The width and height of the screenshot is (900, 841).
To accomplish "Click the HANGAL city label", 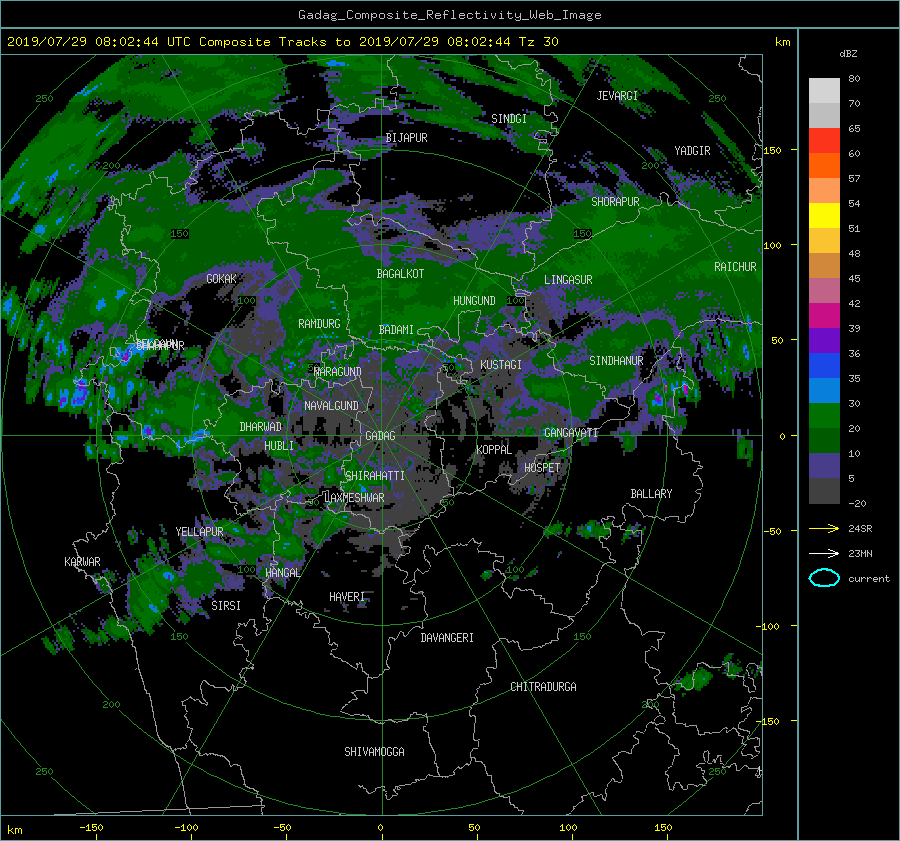I will point(282,573).
